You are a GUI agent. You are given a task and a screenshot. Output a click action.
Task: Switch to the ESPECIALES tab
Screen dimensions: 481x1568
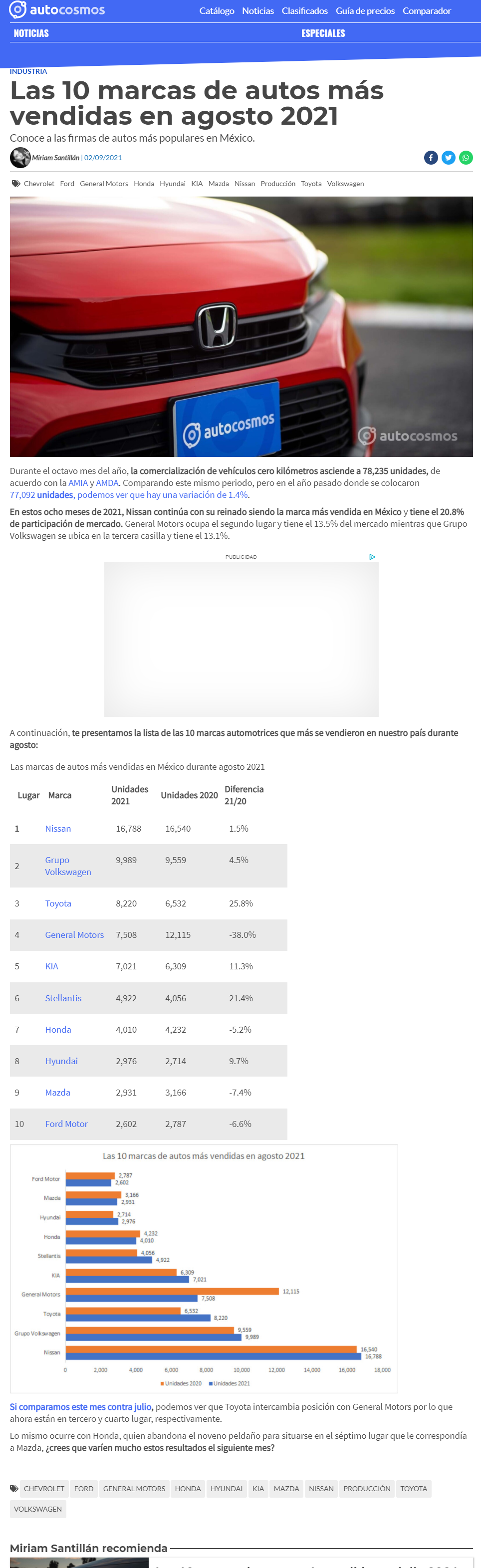(x=323, y=33)
